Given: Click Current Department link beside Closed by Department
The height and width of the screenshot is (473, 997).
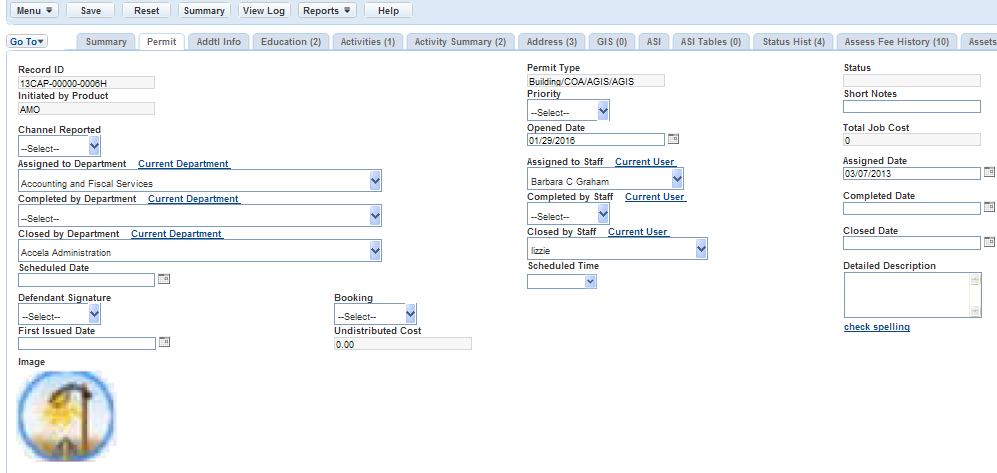Looking at the screenshot, I should coord(176,234).
